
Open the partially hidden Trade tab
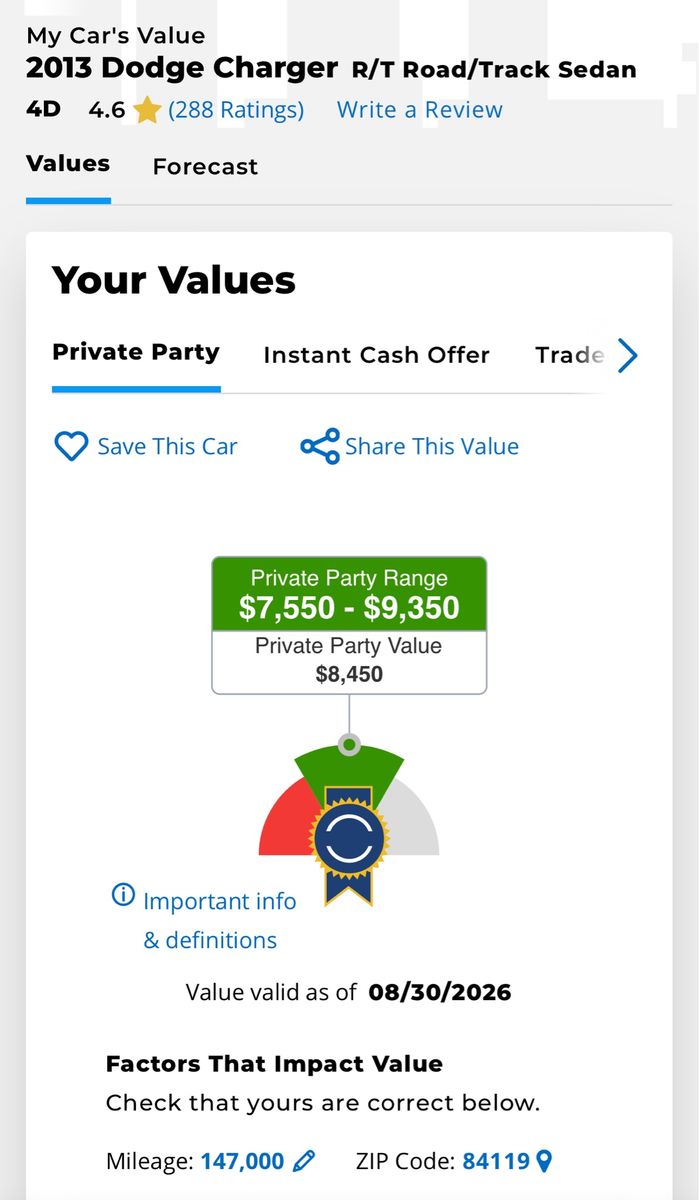point(570,355)
